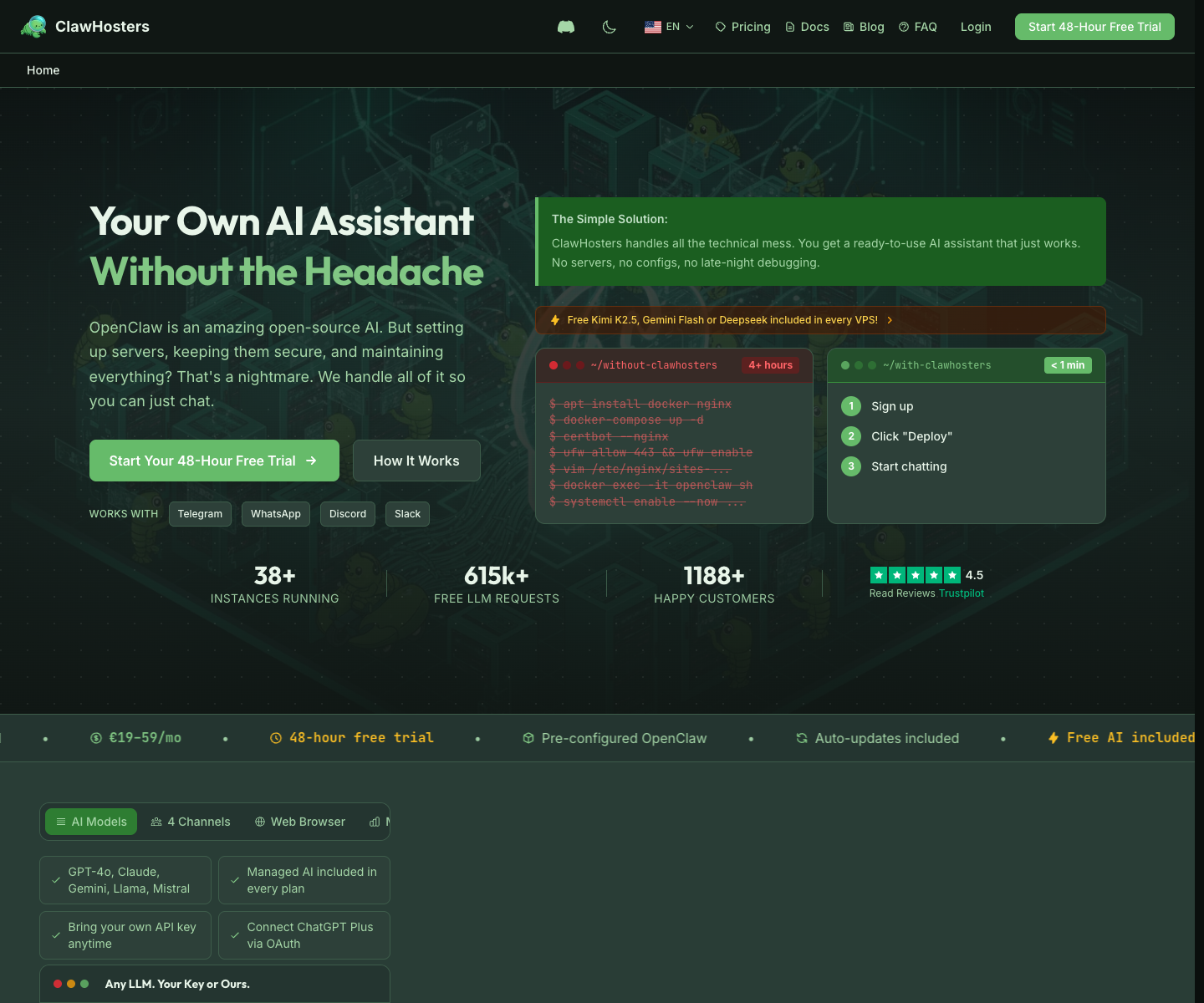This screenshot has height=1003, width=1204.
Task: Switch to the AI Models tab
Action: pos(91,822)
